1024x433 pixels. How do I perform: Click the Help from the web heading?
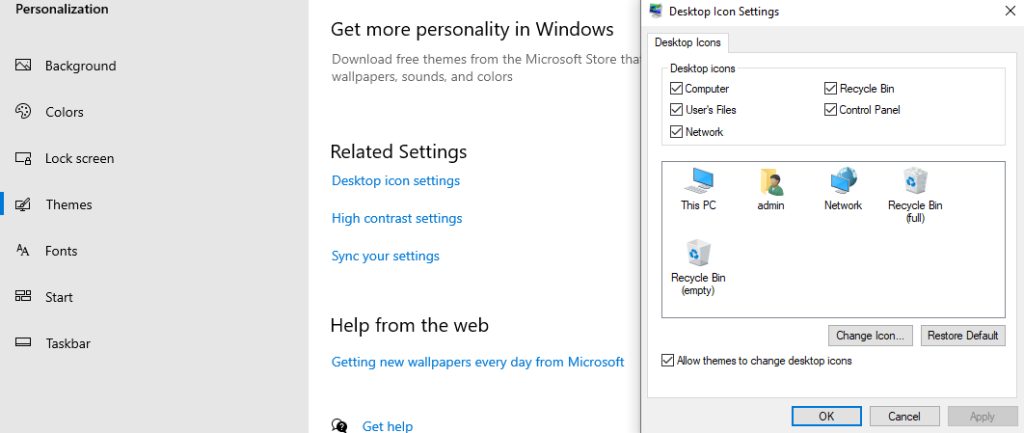409,325
